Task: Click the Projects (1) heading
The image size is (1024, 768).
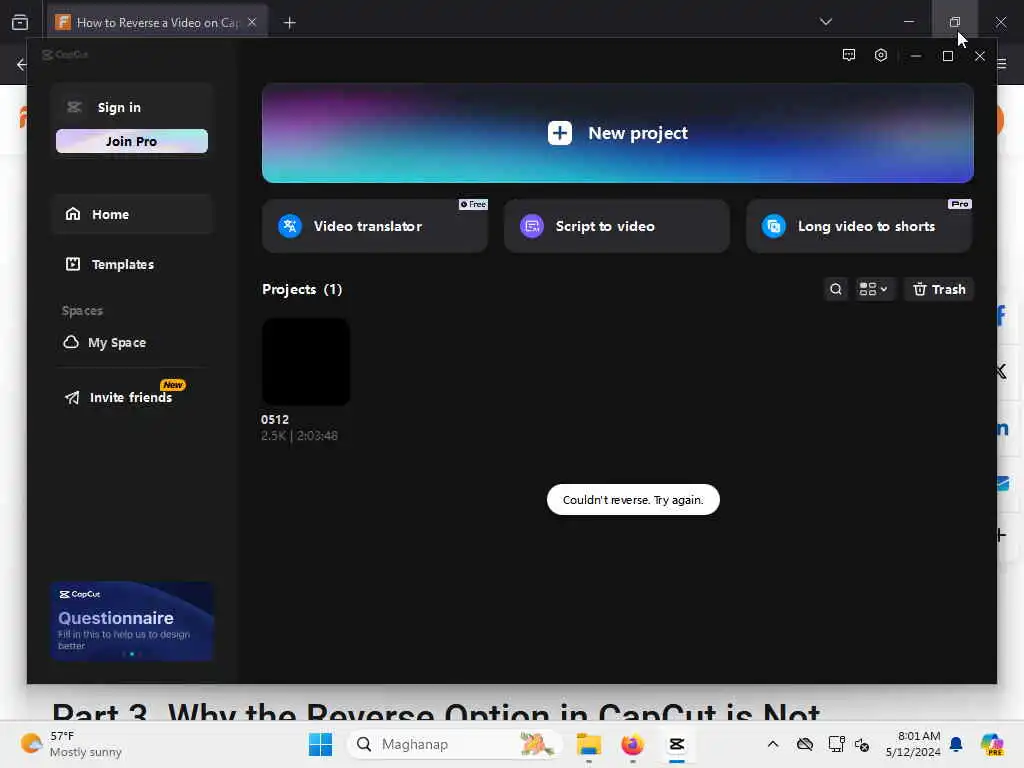Action: (302, 289)
